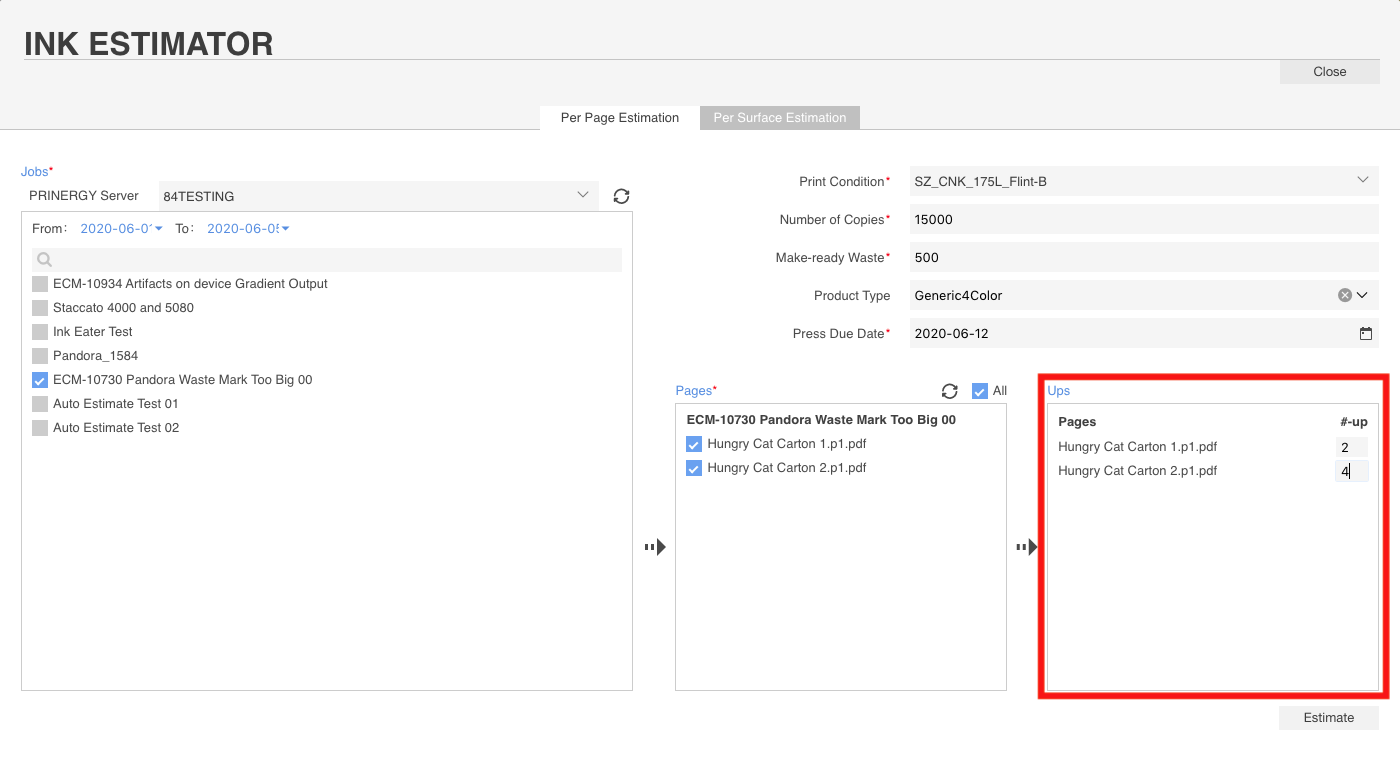Viewport: 1400px width, 760px height.
Task: Click the Number of Copies field
Action: pyautogui.click(x=1144, y=219)
